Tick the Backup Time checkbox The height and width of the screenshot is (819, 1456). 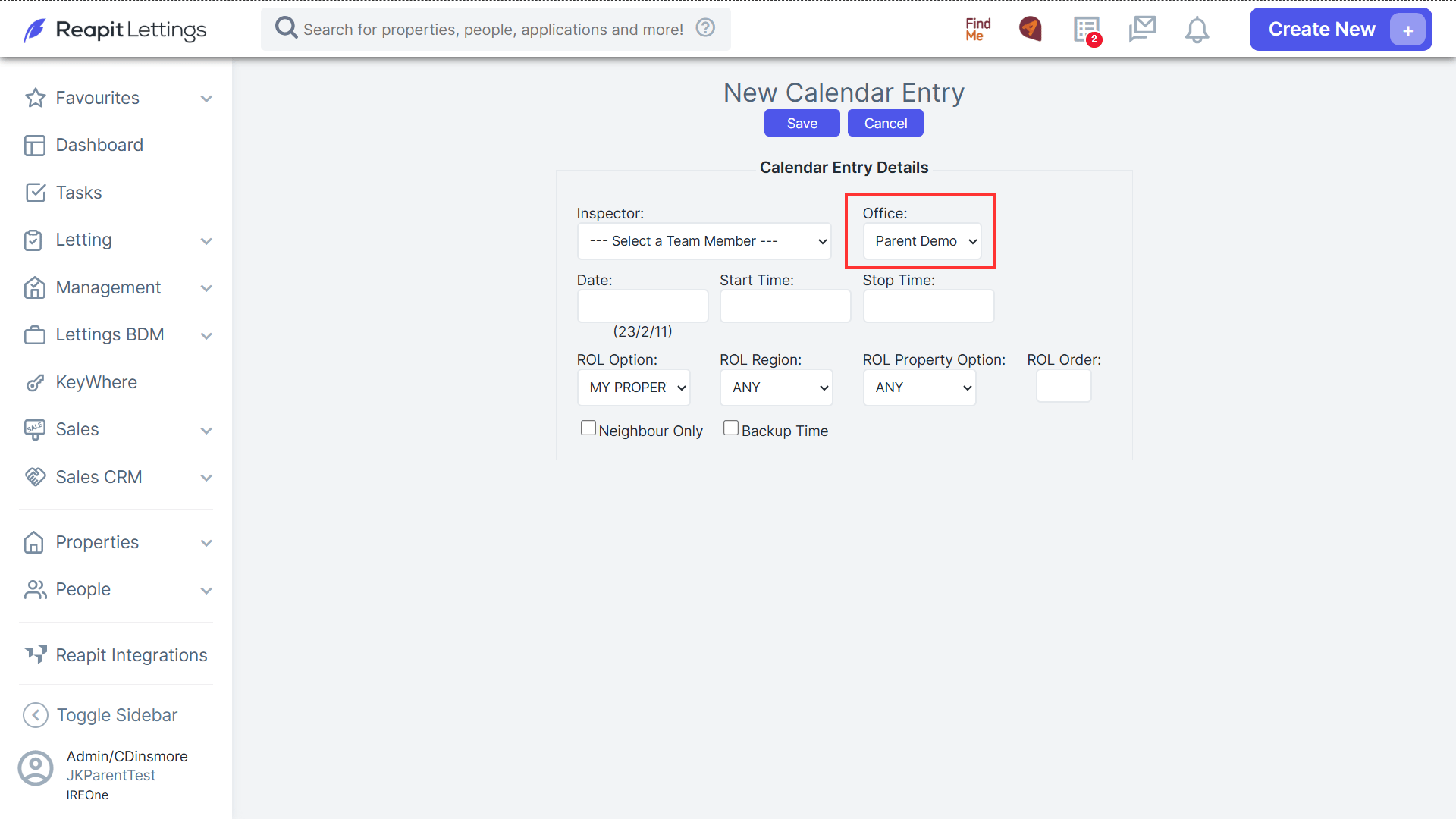pos(730,428)
